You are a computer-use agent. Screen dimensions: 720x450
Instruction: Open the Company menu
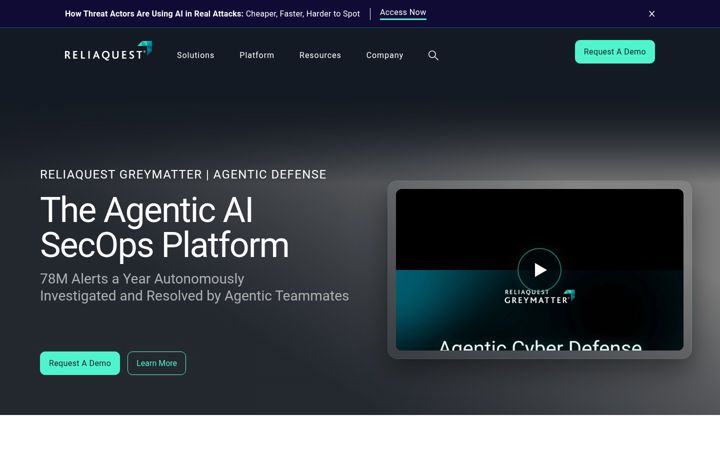(384, 55)
